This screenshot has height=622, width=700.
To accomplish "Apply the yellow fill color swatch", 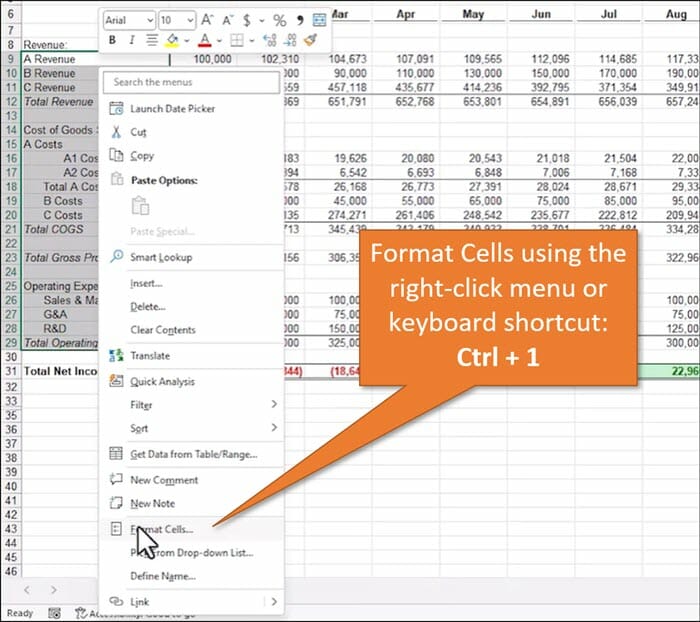I will click(172, 40).
